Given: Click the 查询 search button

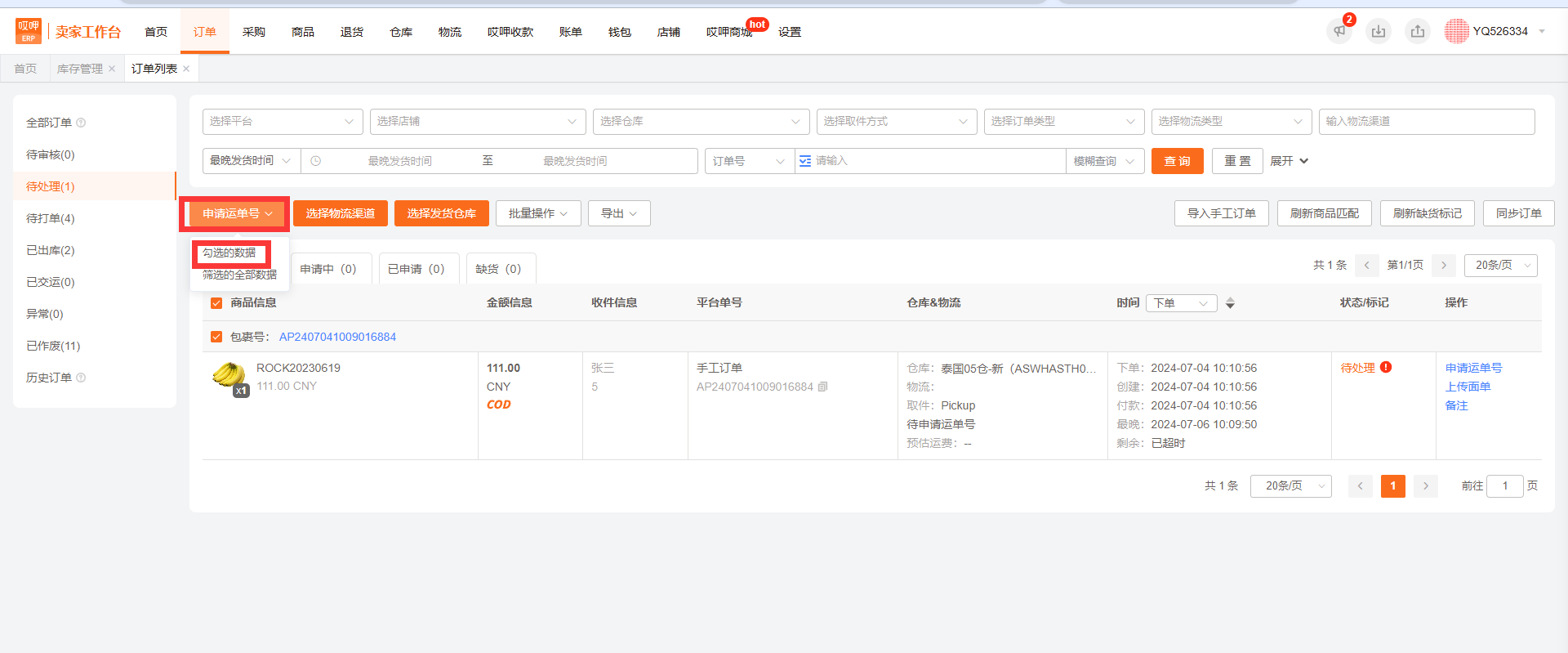Looking at the screenshot, I should click(1178, 161).
